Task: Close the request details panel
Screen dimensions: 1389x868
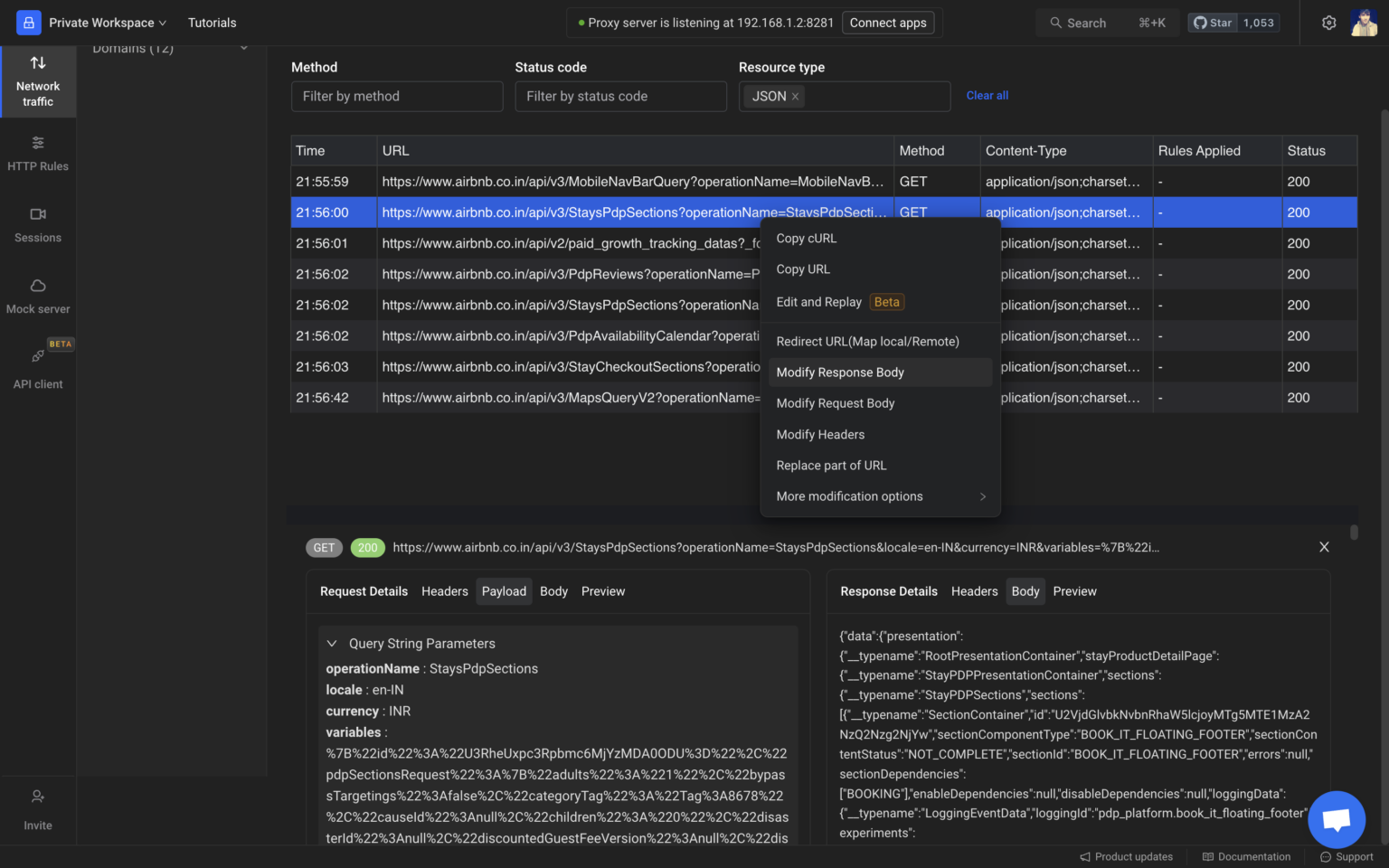Action: click(1324, 546)
